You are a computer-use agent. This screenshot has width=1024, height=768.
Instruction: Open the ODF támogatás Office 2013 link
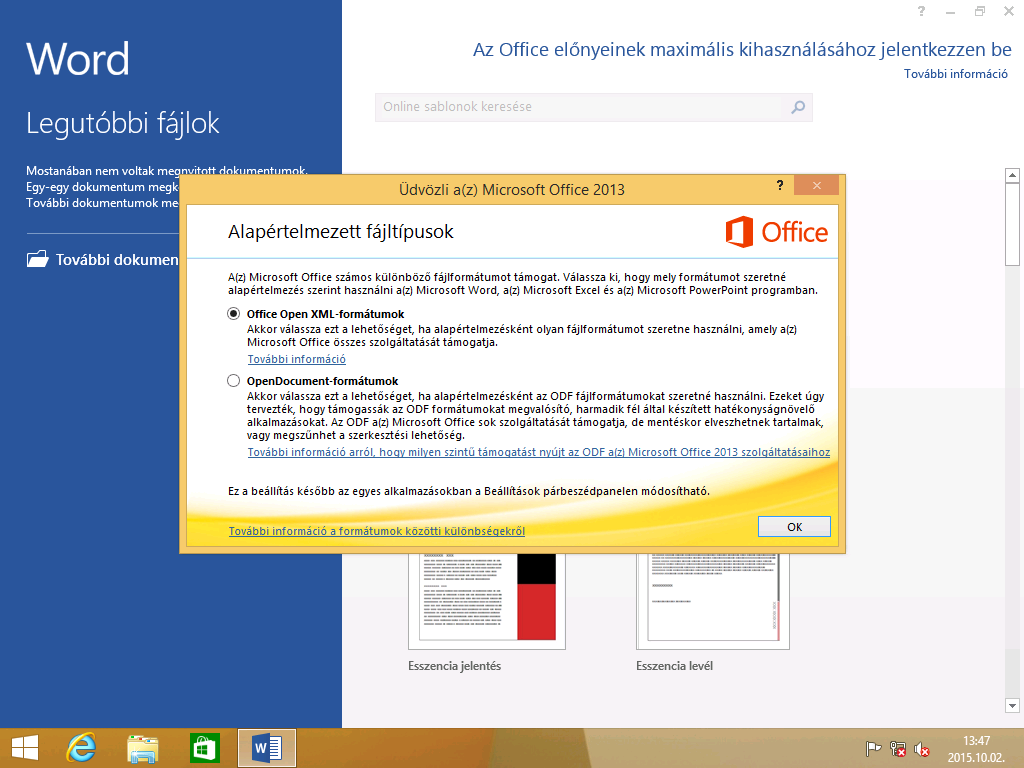pyautogui.click(x=539, y=452)
